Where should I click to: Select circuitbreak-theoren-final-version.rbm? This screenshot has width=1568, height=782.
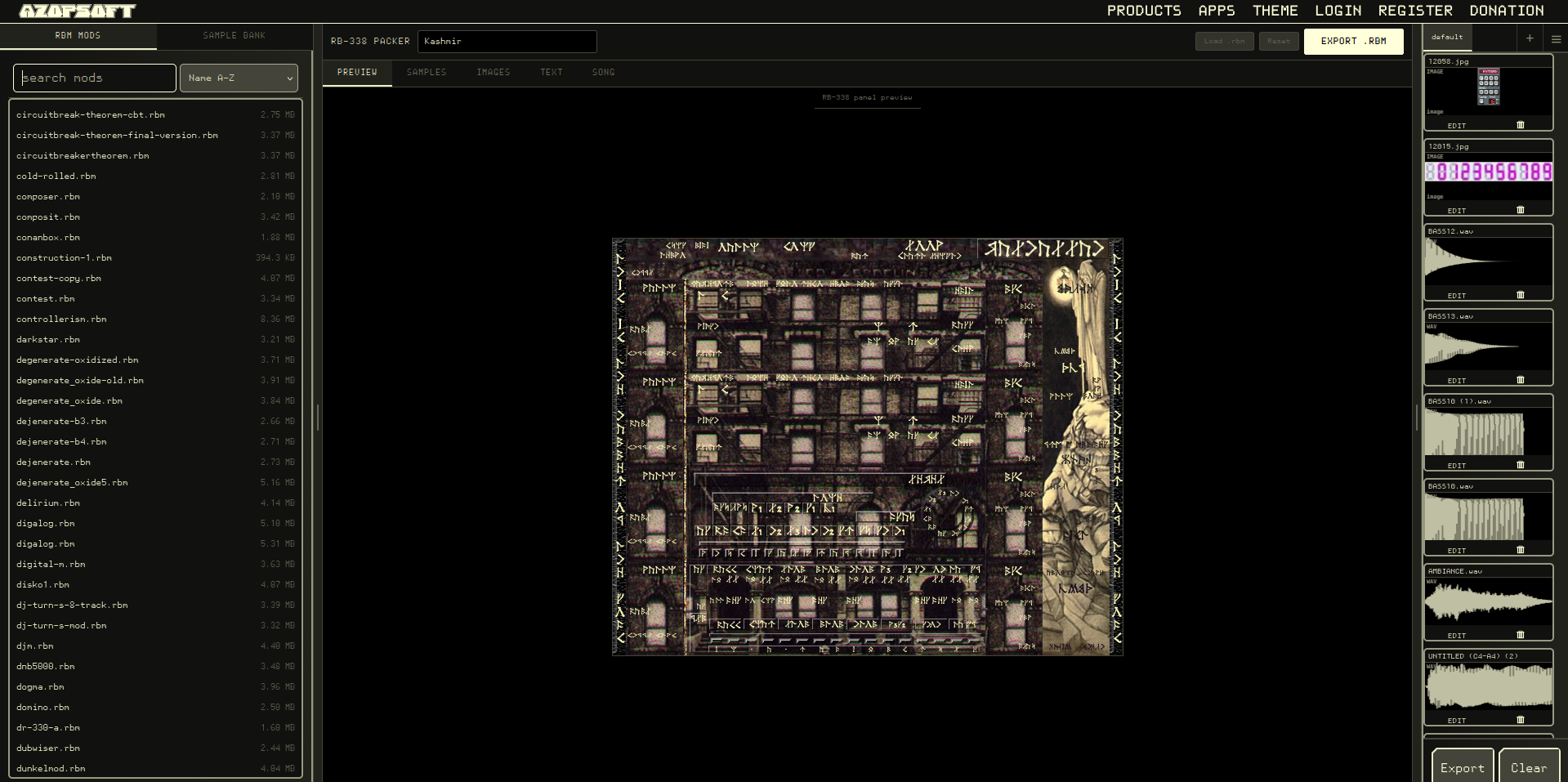155,136
